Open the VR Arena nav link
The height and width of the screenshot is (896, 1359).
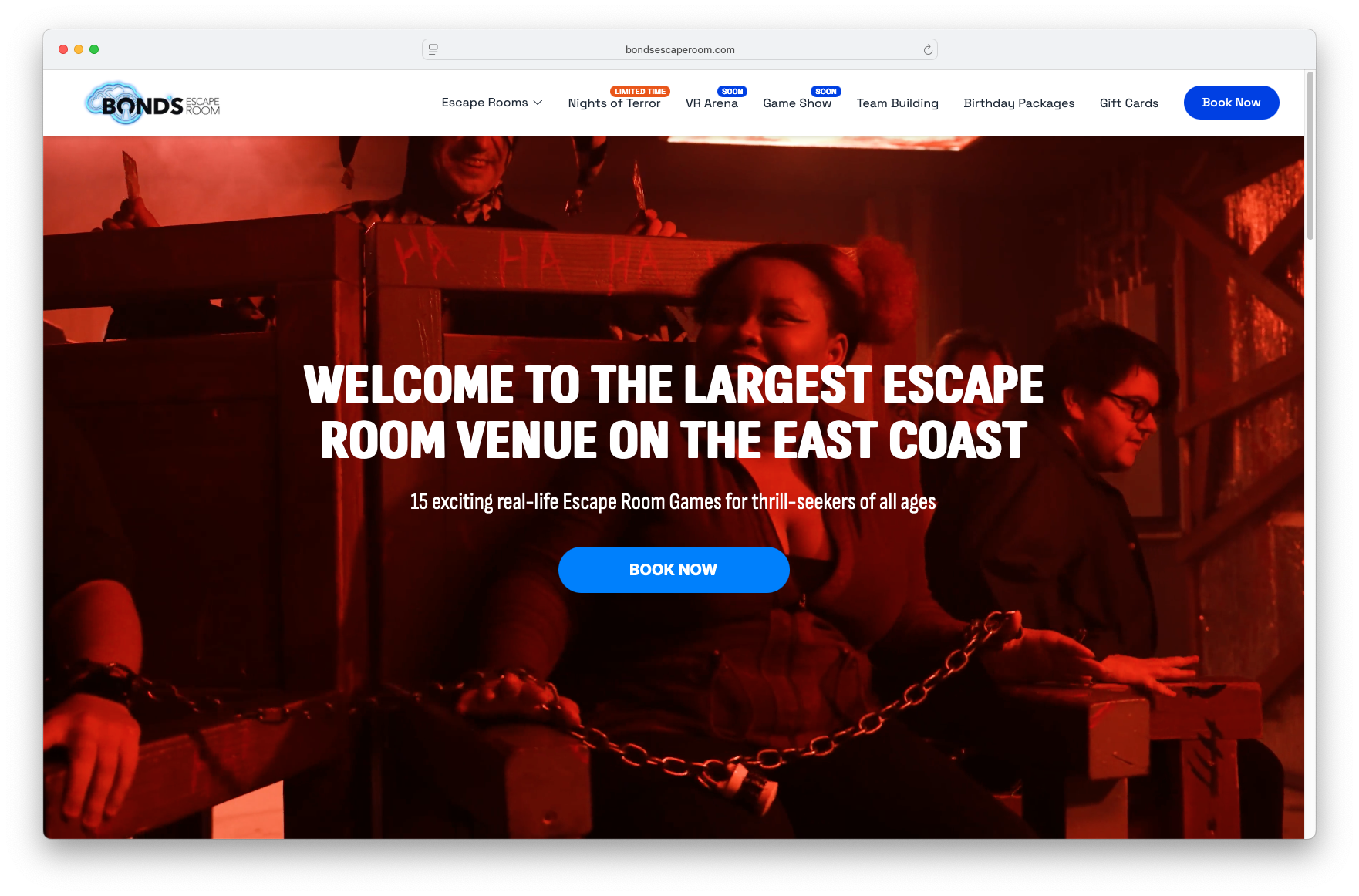coord(711,103)
